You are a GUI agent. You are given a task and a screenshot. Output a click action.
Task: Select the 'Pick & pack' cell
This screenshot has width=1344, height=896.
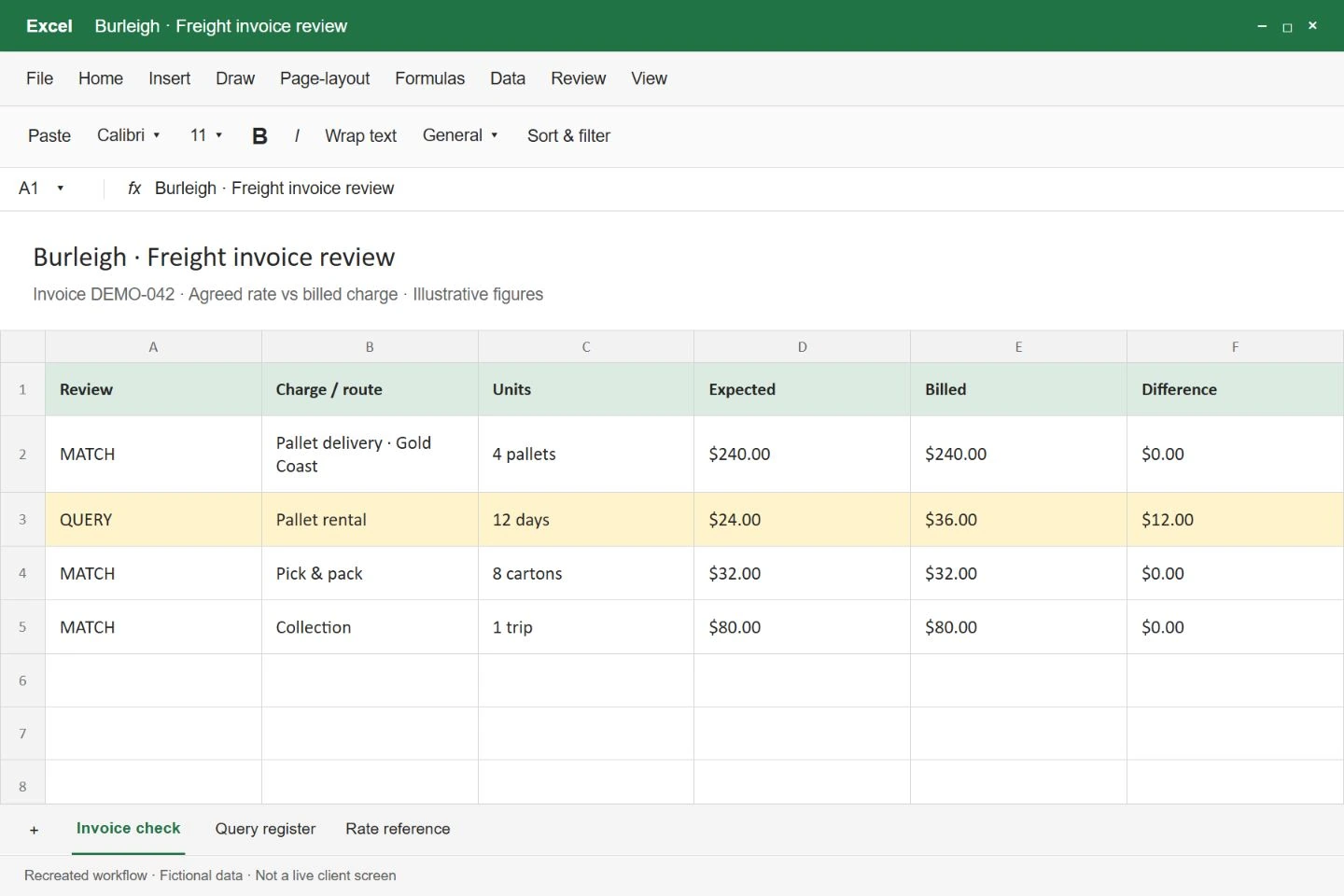click(370, 573)
